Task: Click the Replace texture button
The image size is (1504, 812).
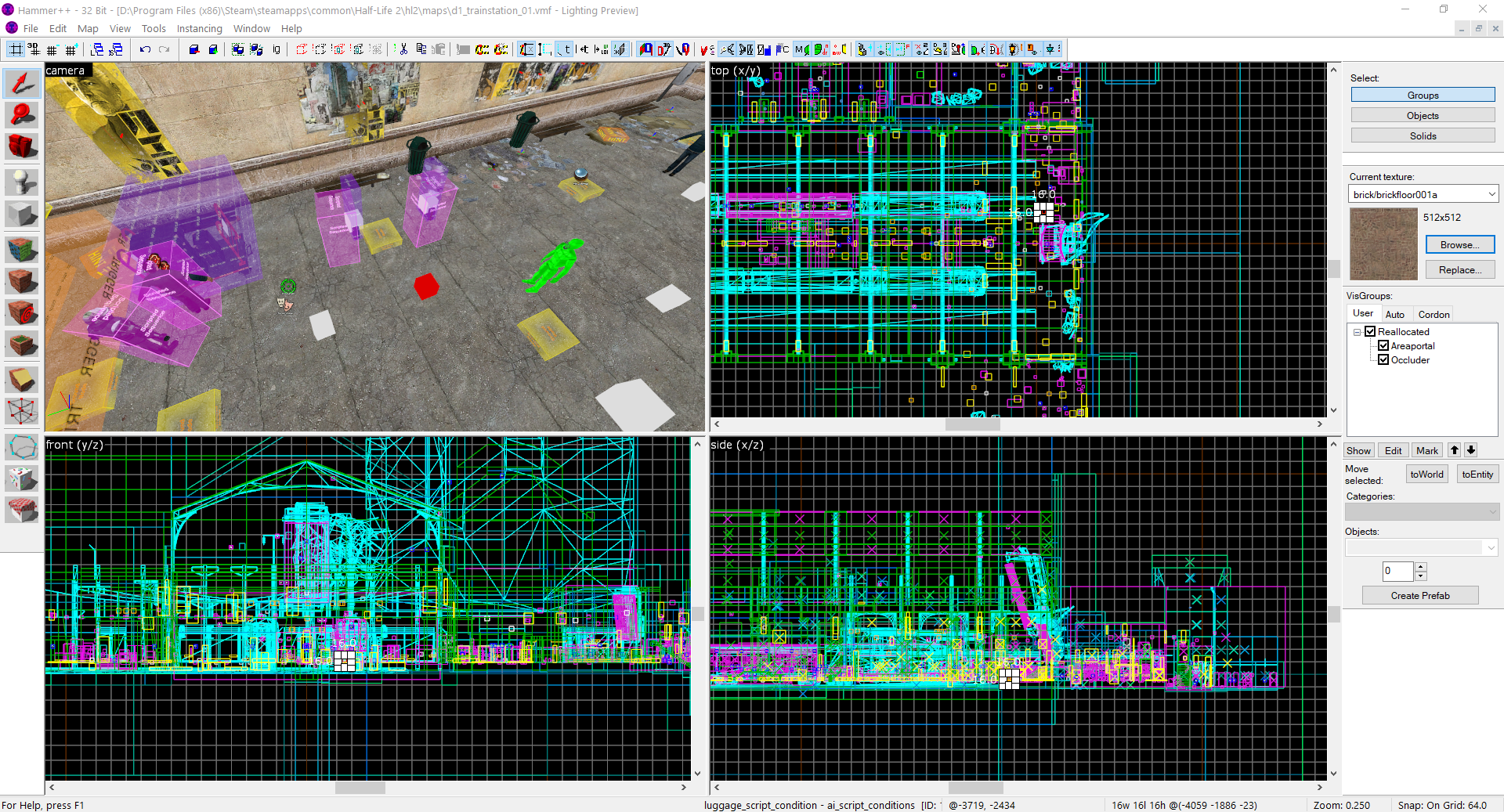Action: click(1459, 269)
